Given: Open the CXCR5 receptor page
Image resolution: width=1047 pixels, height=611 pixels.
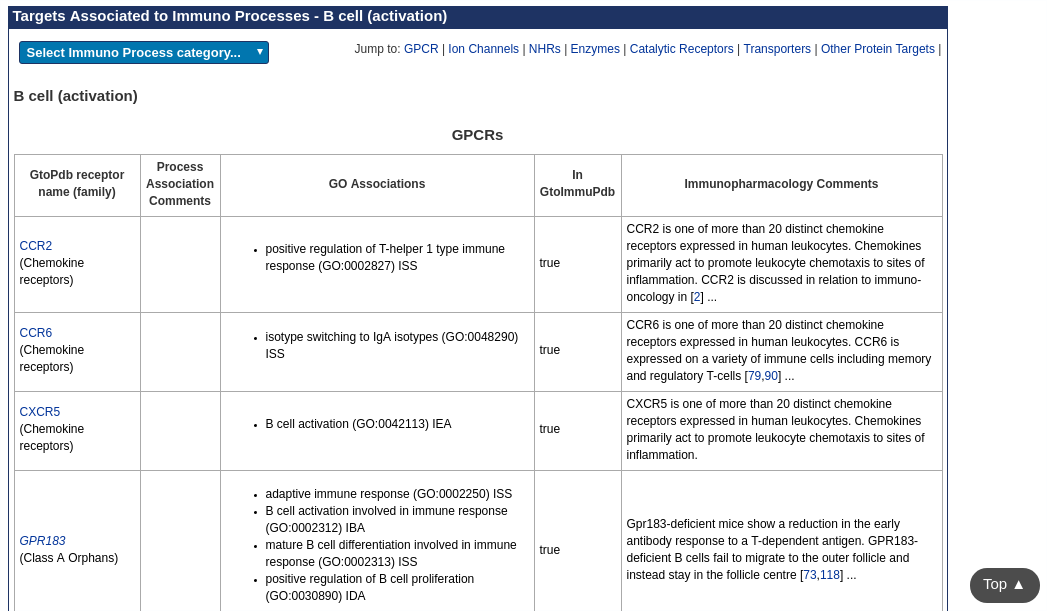Looking at the screenshot, I should [40, 412].
